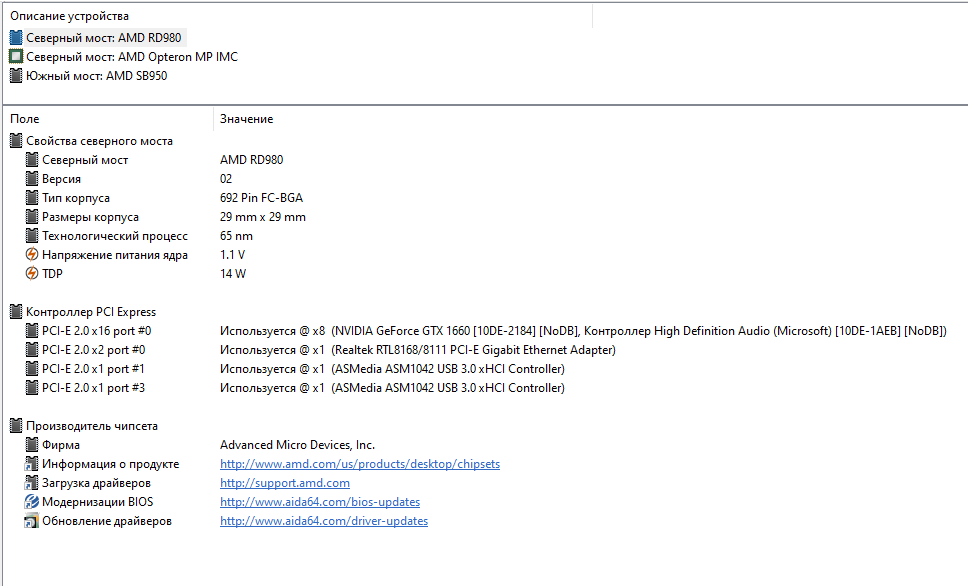This screenshot has width=968, height=586.
Task: Click the Напряжение питания ядра field label
Action: (x=115, y=255)
